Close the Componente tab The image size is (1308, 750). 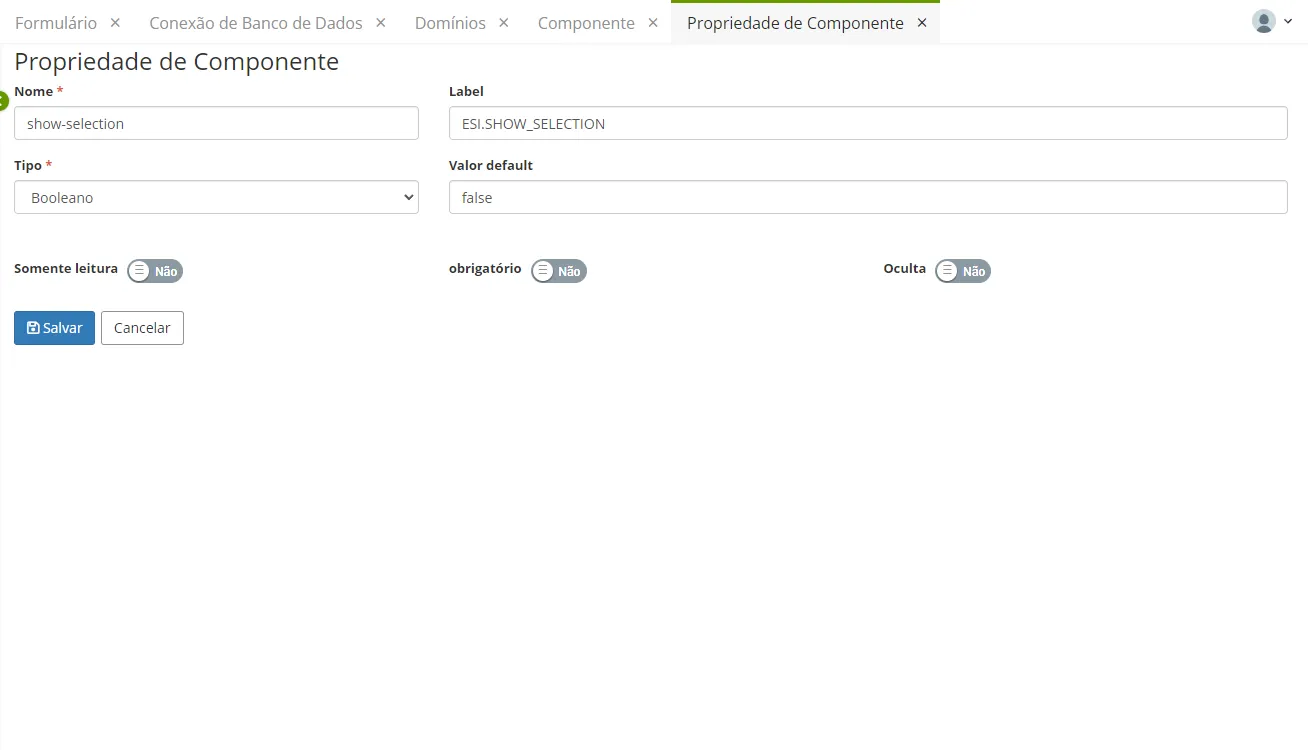click(x=653, y=22)
